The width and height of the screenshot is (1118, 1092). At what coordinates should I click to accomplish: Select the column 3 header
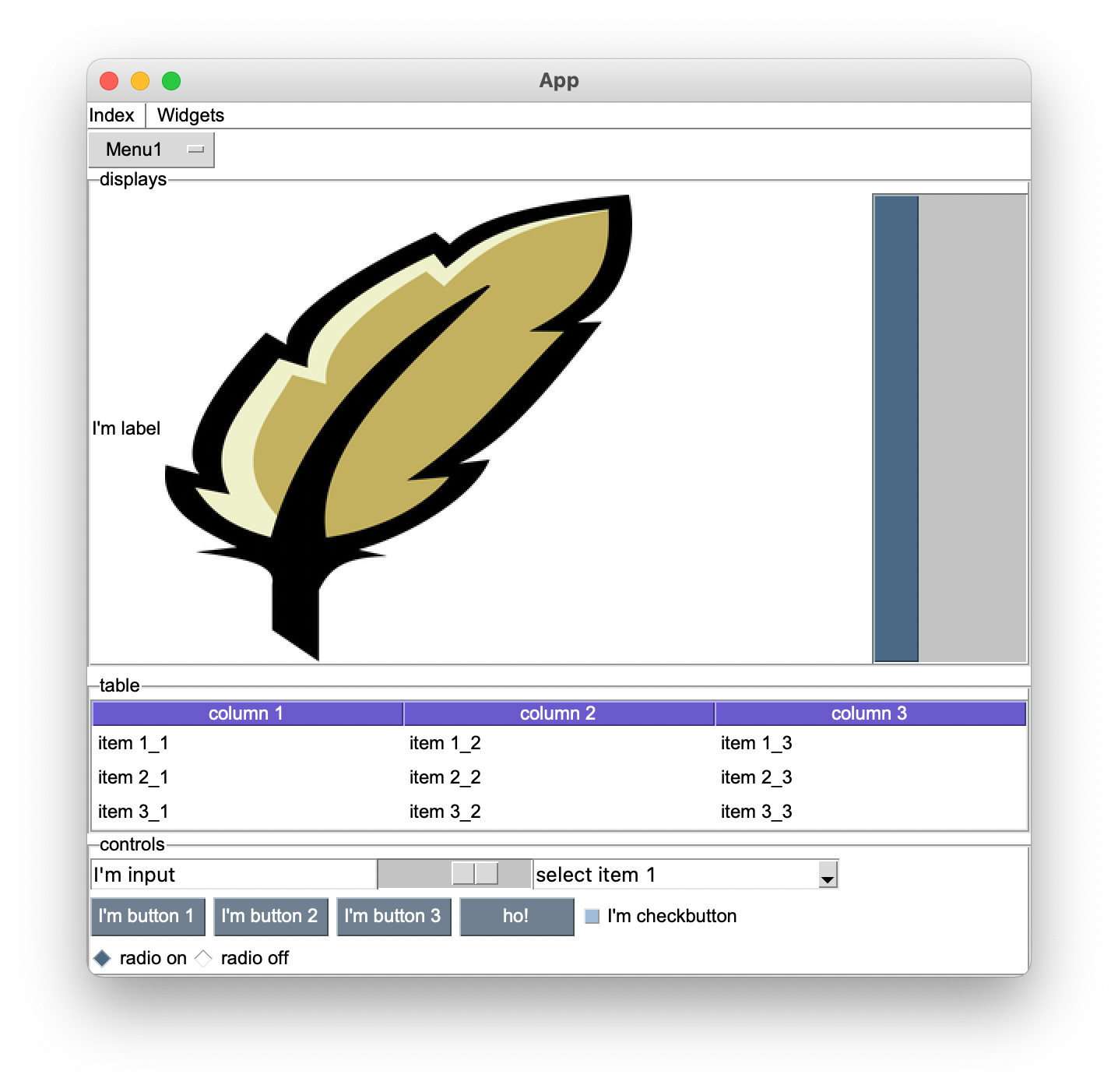tap(870, 713)
